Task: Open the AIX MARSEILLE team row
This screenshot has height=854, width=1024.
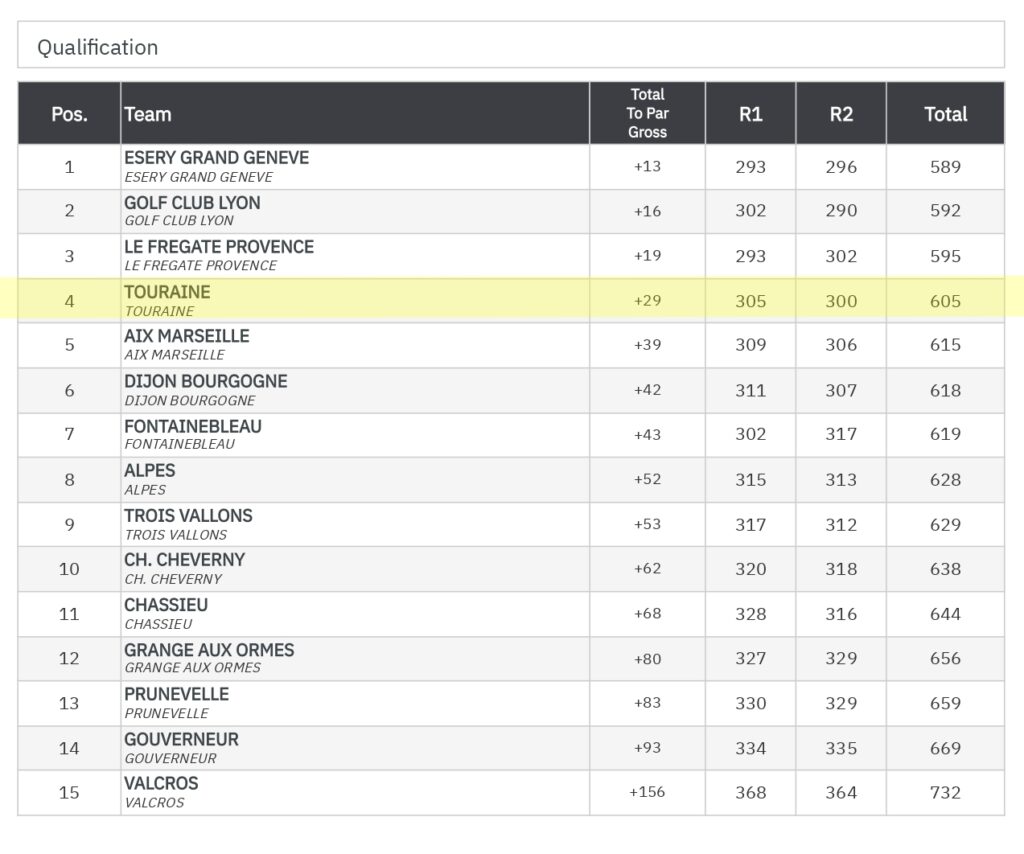Action: (x=186, y=336)
